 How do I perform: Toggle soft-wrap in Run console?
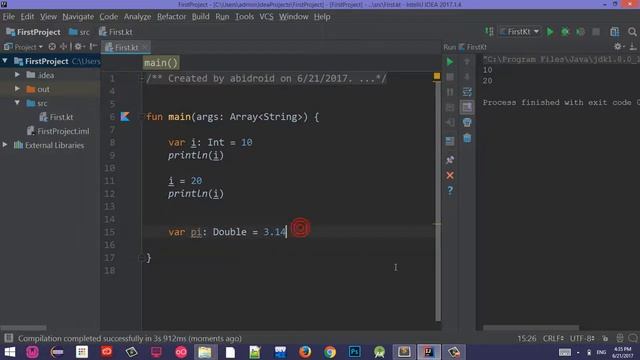point(467,92)
